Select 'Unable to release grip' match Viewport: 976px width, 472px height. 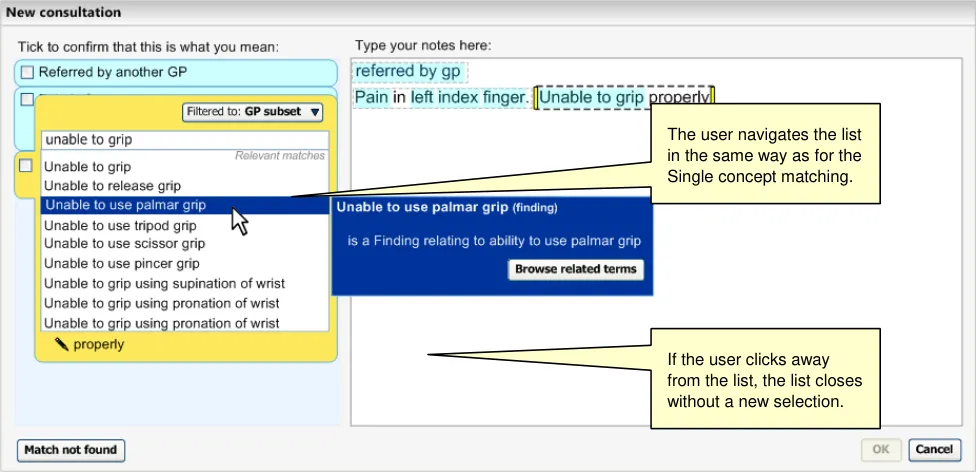click(112, 186)
